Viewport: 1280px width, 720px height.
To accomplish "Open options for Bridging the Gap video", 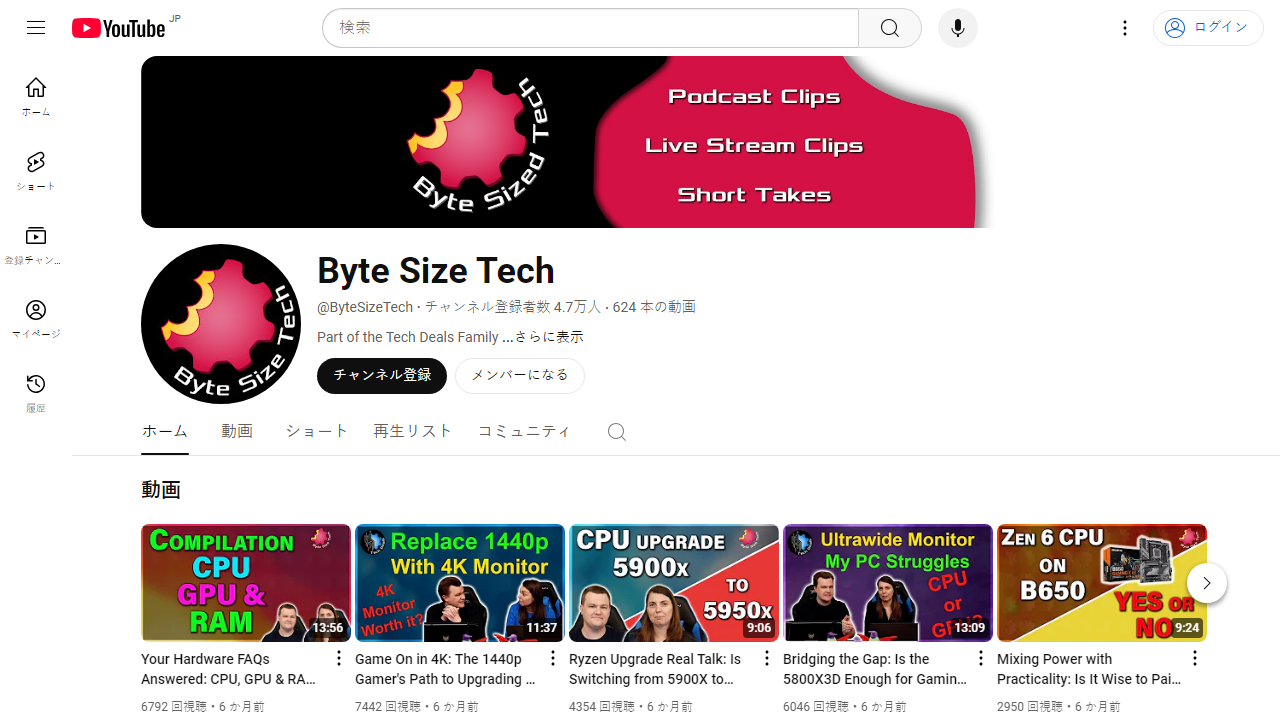I will [x=981, y=658].
